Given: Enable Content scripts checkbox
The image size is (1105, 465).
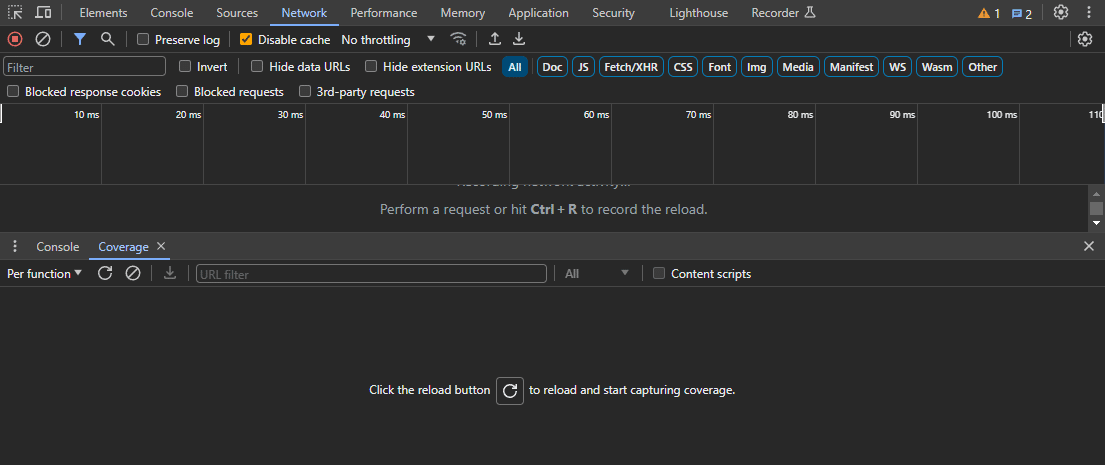Looking at the screenshot, I should click(659, 273).
